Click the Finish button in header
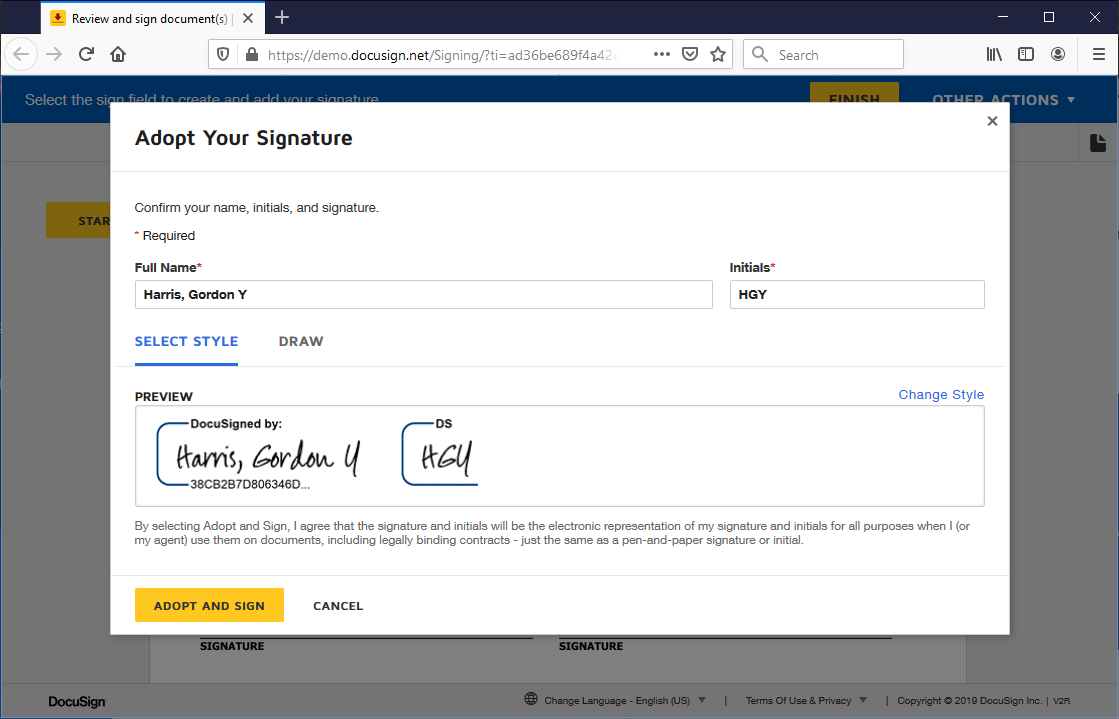Image resolution: width=1119 pixels, height=719 pixels. (854, 94)
